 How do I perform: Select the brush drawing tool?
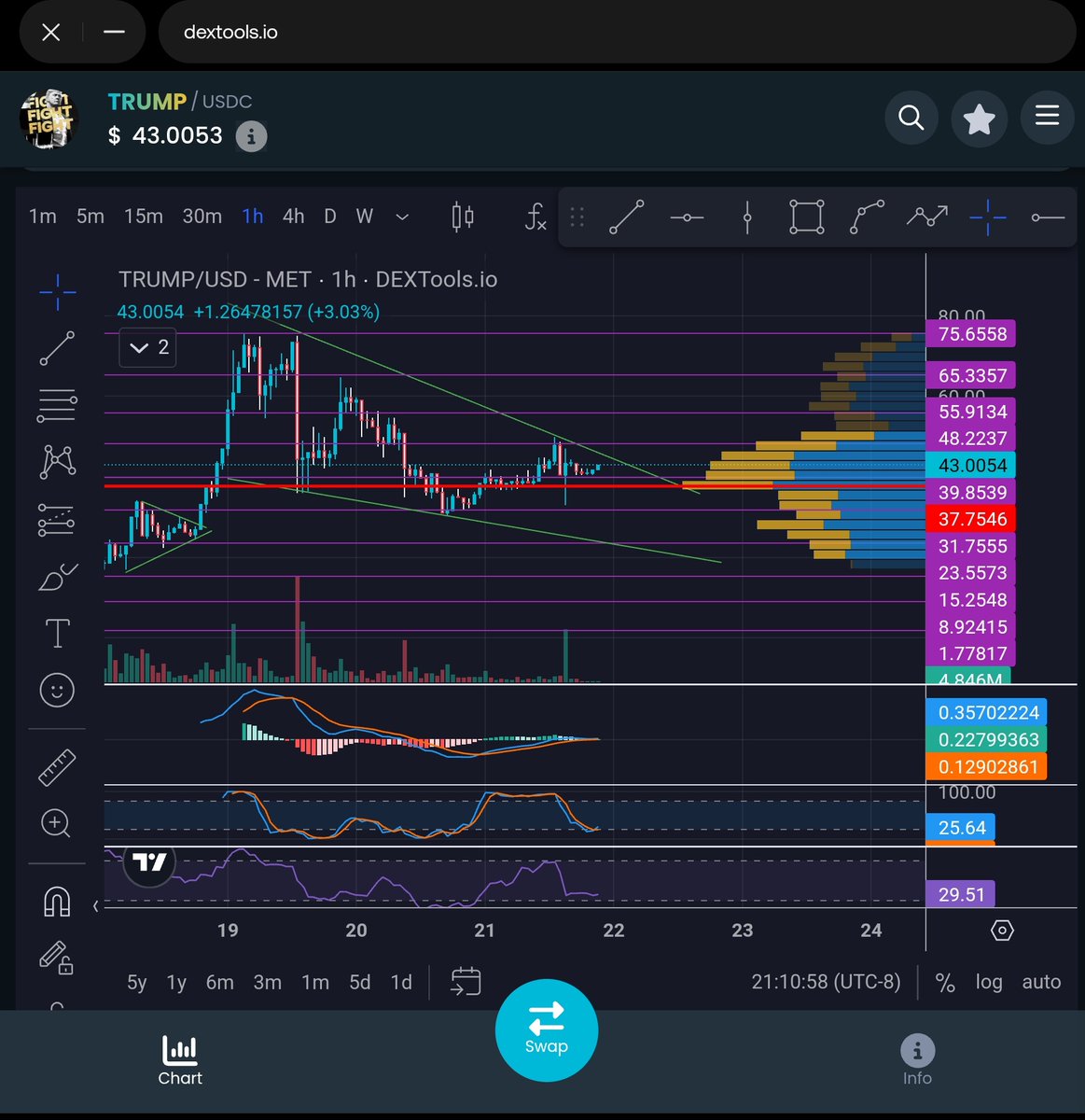[57, 577]
